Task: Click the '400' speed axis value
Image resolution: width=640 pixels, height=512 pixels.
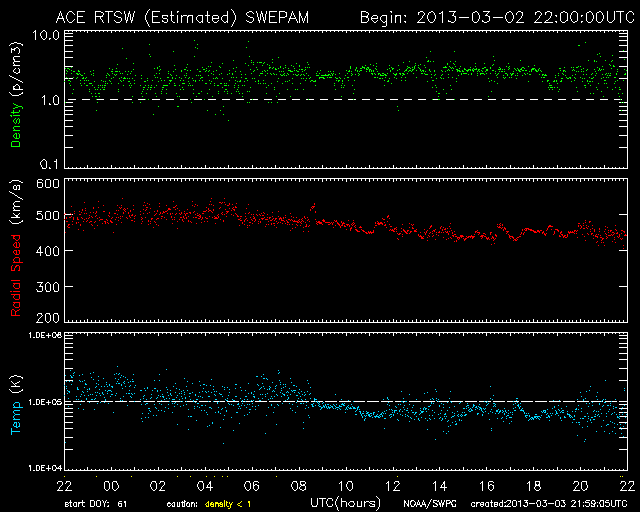Action: click(48, 251)
